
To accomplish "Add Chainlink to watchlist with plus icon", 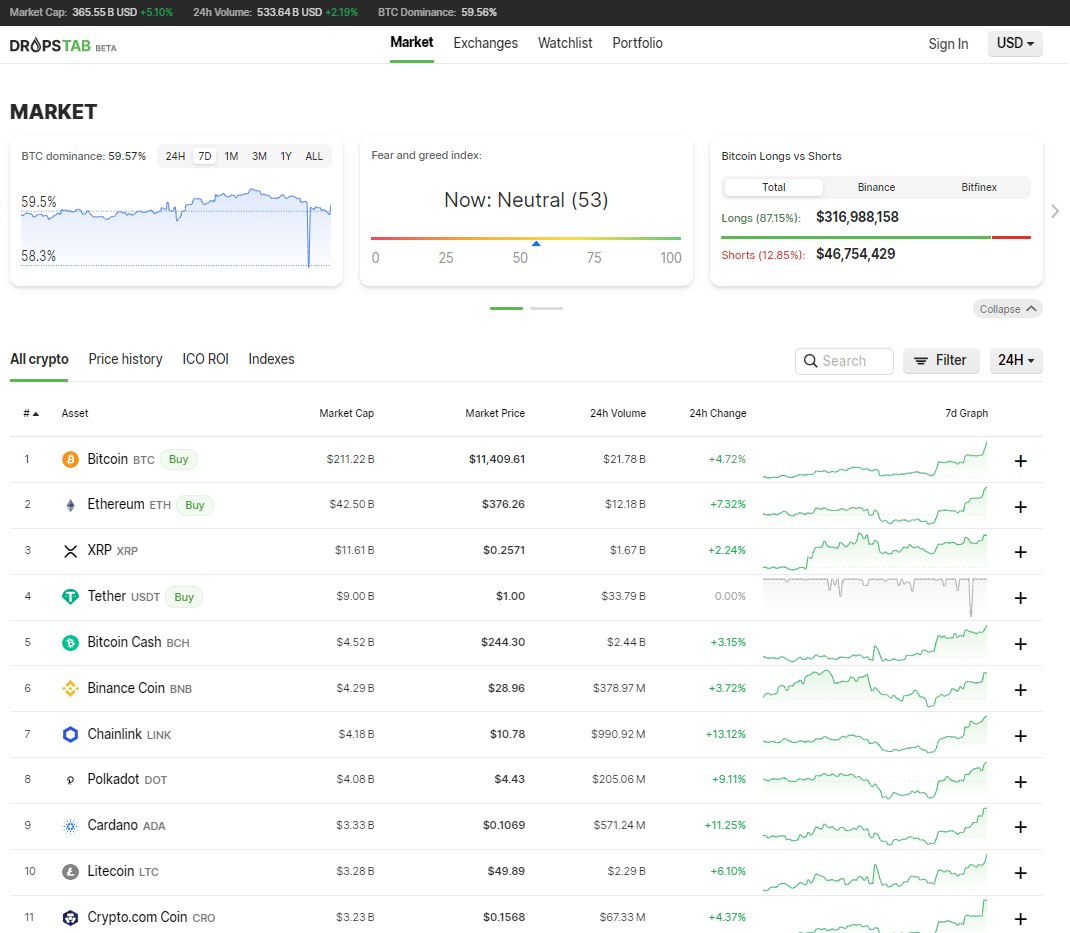I will coord(1020,736).
